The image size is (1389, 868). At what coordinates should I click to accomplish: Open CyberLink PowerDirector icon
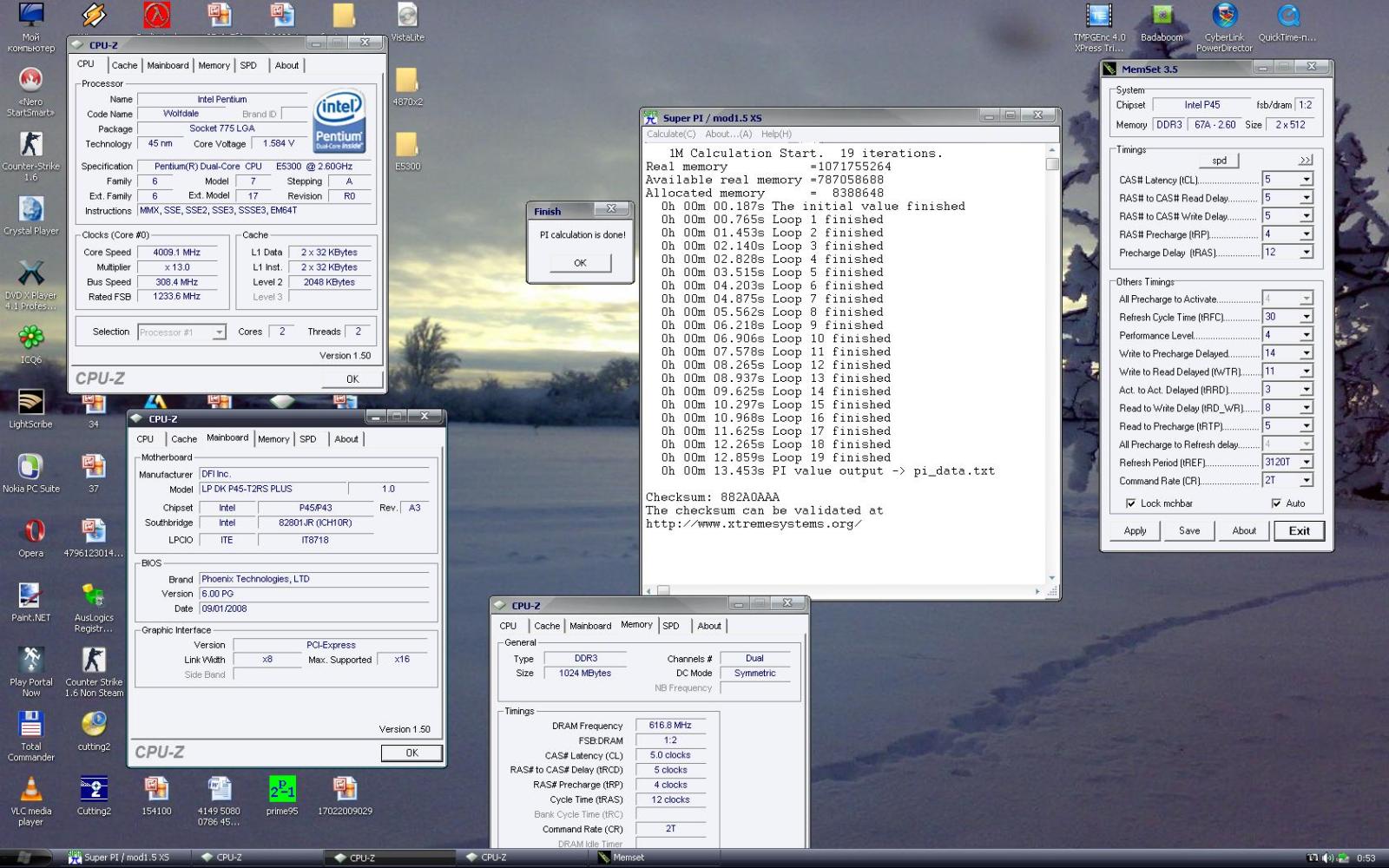click(1224, 28)
